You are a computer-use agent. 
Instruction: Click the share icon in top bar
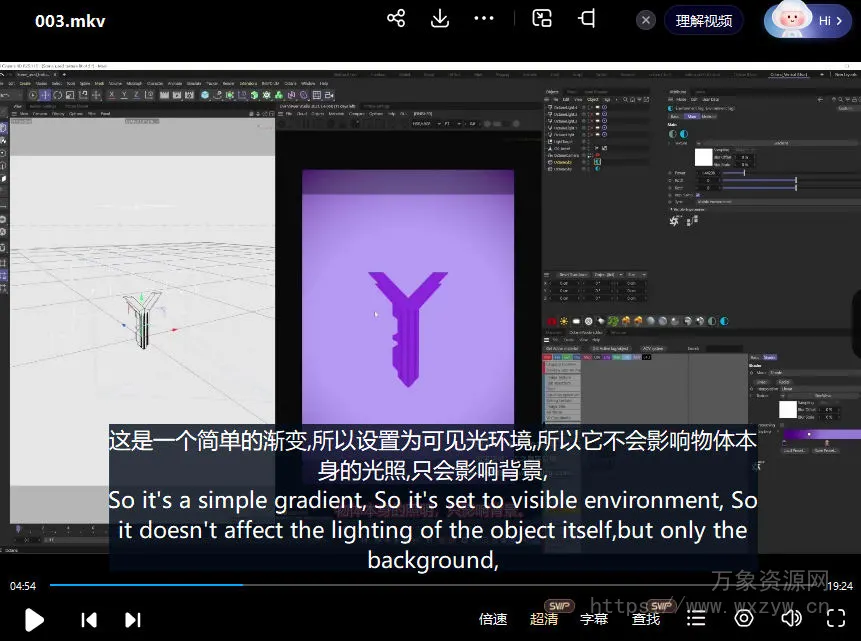[x=396, y=19]
